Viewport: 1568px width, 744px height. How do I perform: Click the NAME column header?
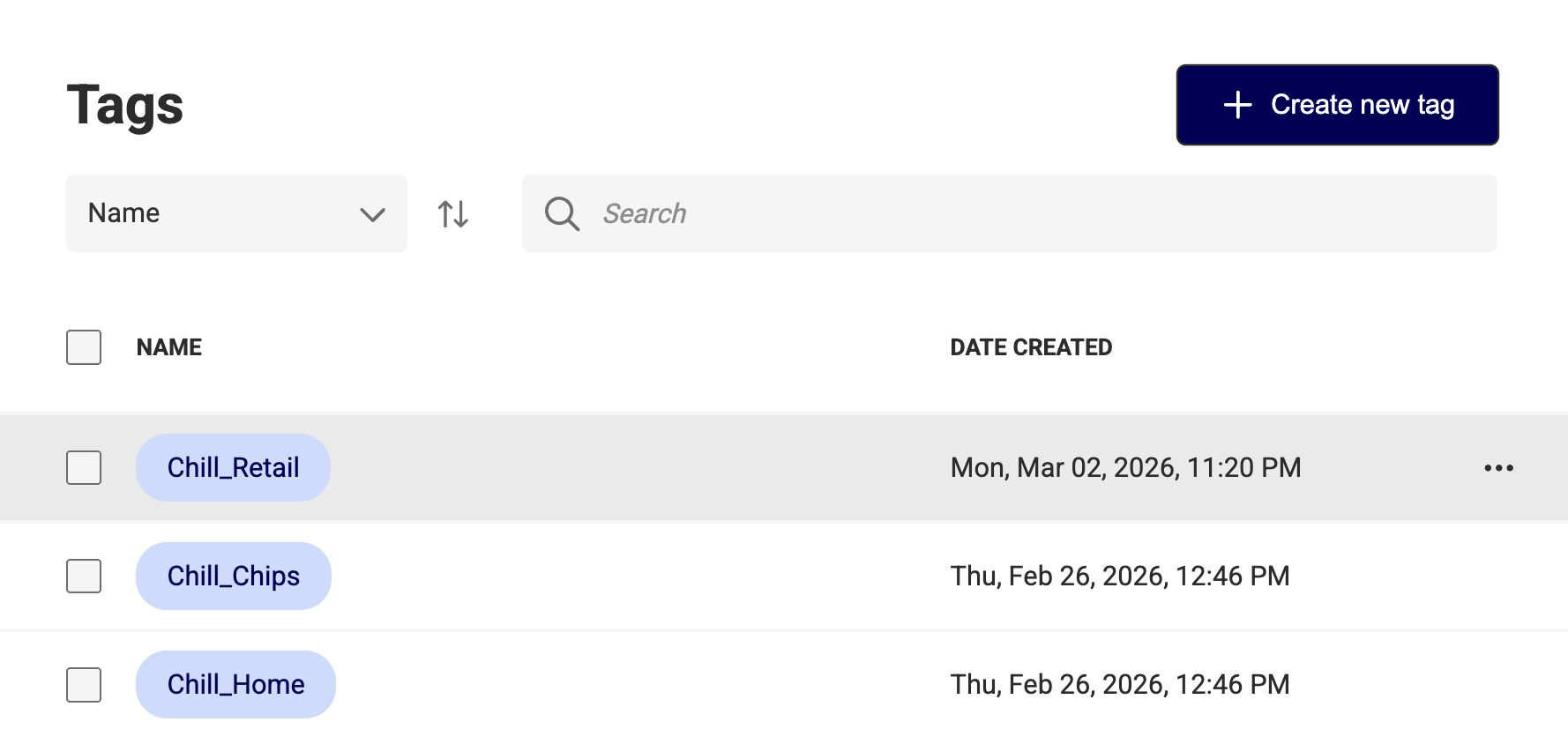click(x=169, y=347)
